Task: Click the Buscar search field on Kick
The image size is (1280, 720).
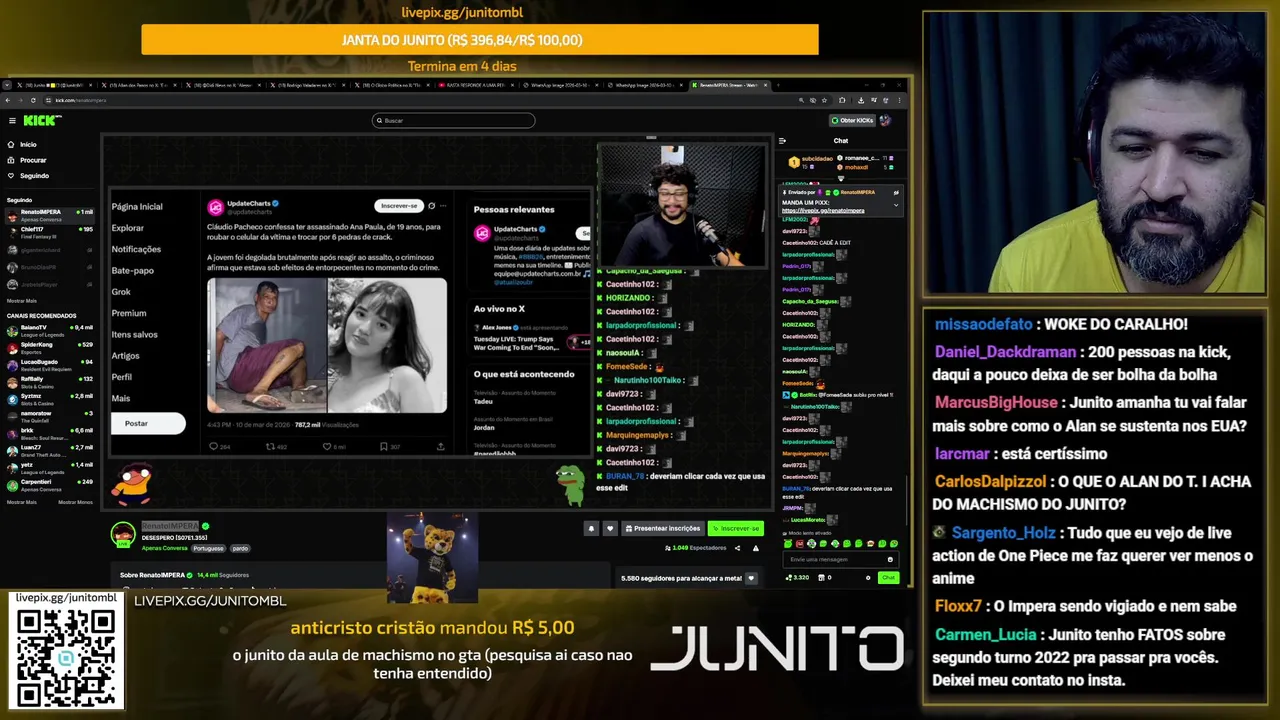Action: coord(453,120)
